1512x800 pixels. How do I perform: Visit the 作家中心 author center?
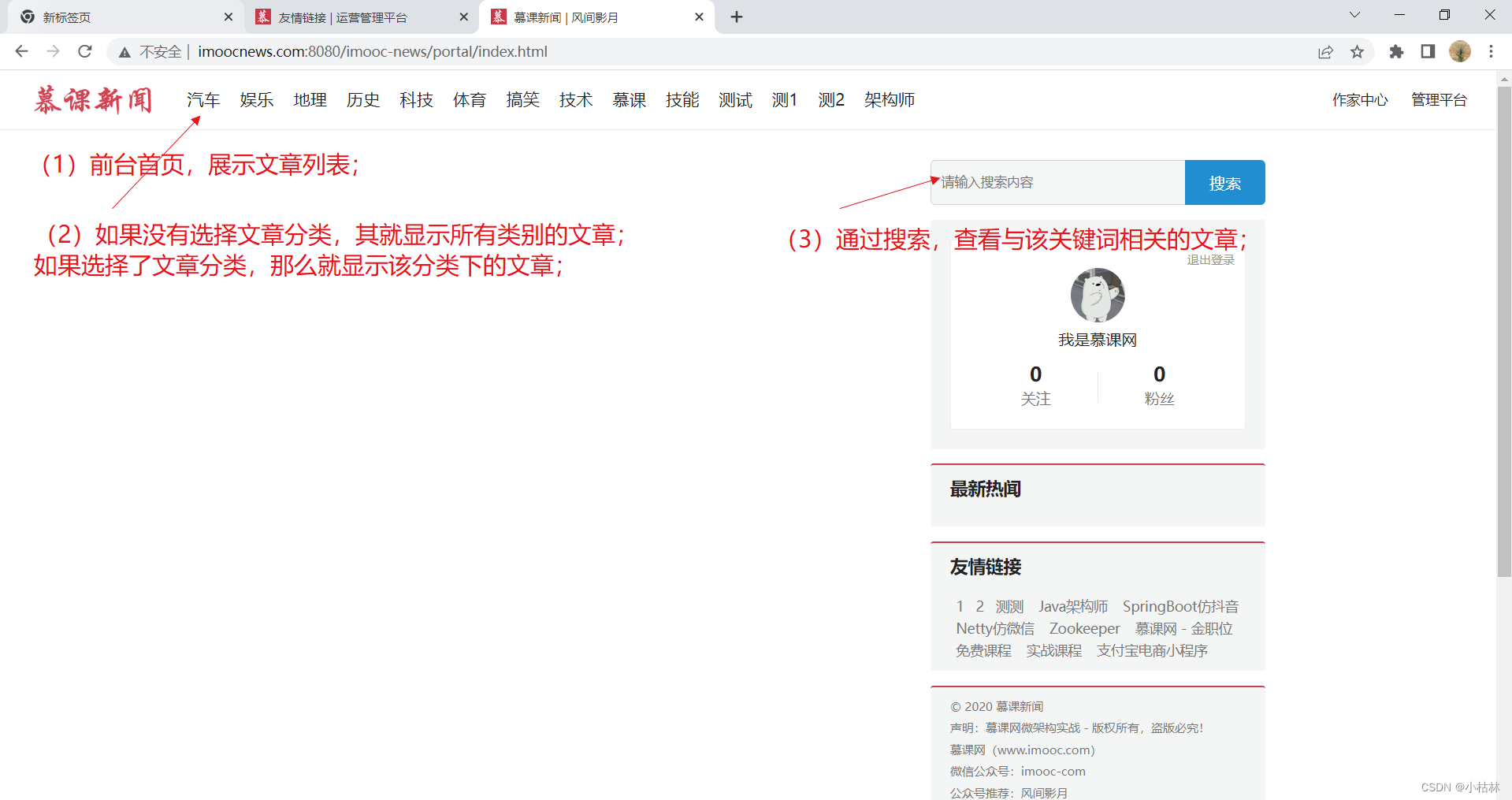coord(1360,100)
